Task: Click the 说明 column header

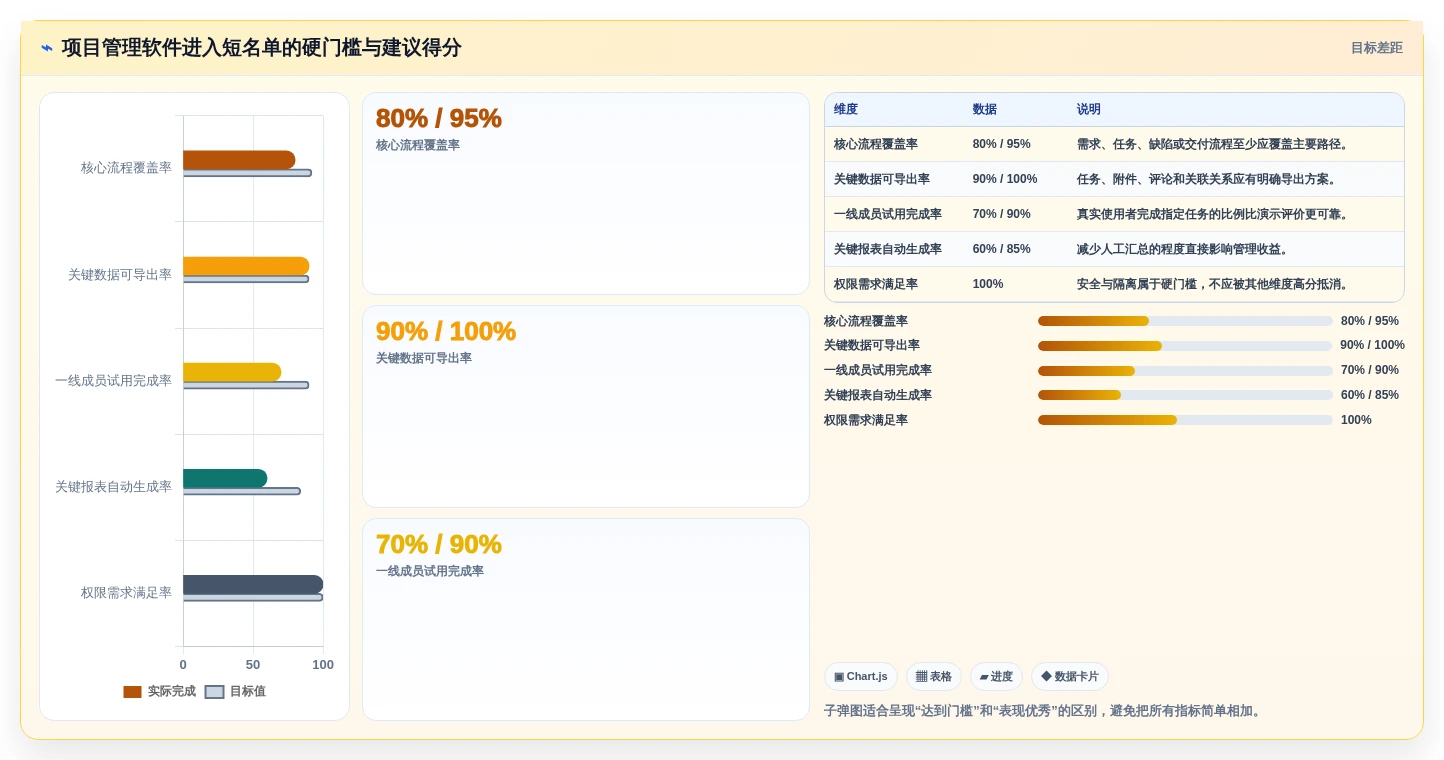Action: coord(1089,110)
